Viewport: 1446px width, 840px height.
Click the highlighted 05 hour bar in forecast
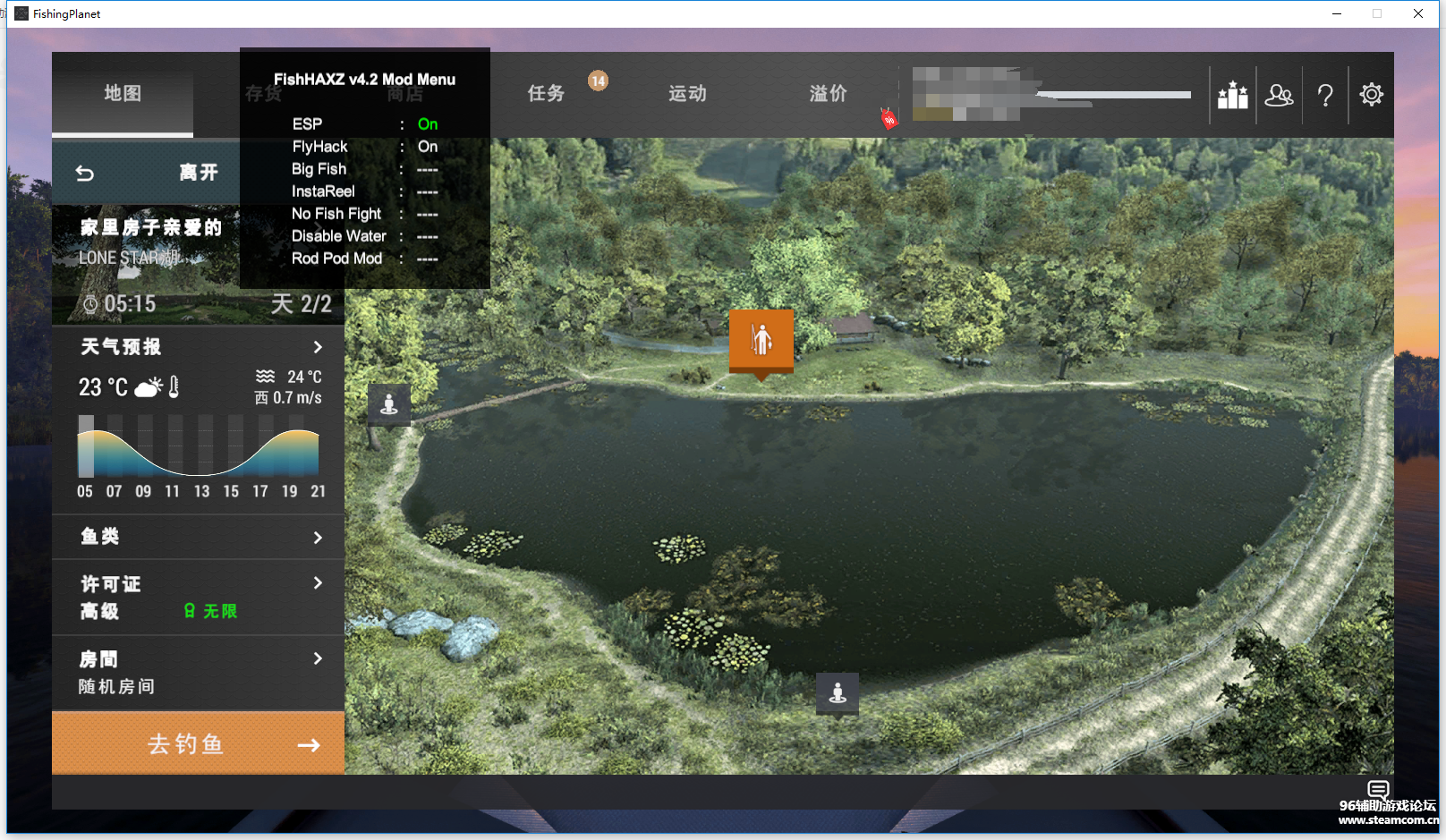[x=86, y=446]
